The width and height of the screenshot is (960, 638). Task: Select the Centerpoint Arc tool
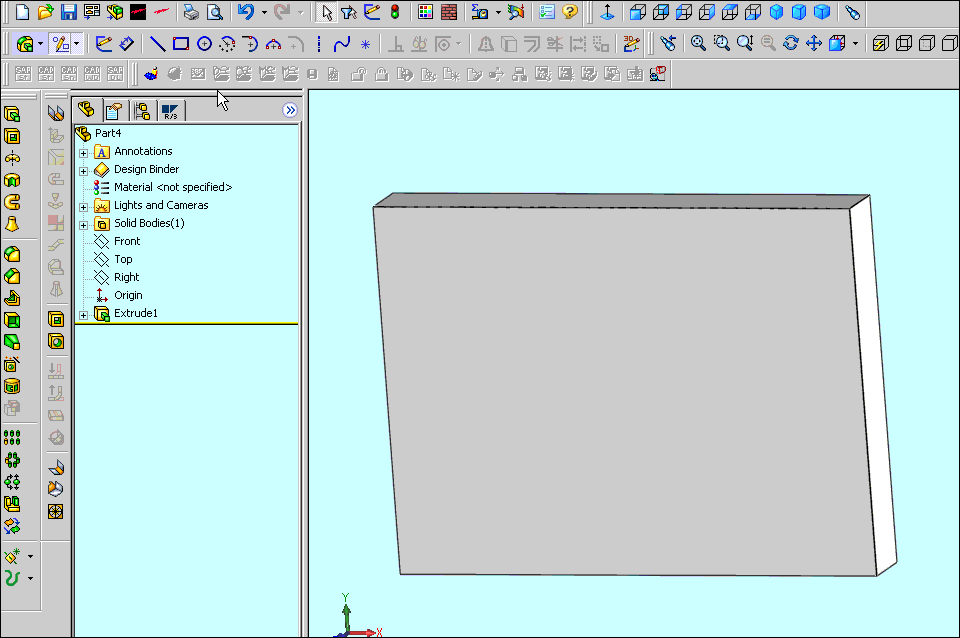point(227,43)
